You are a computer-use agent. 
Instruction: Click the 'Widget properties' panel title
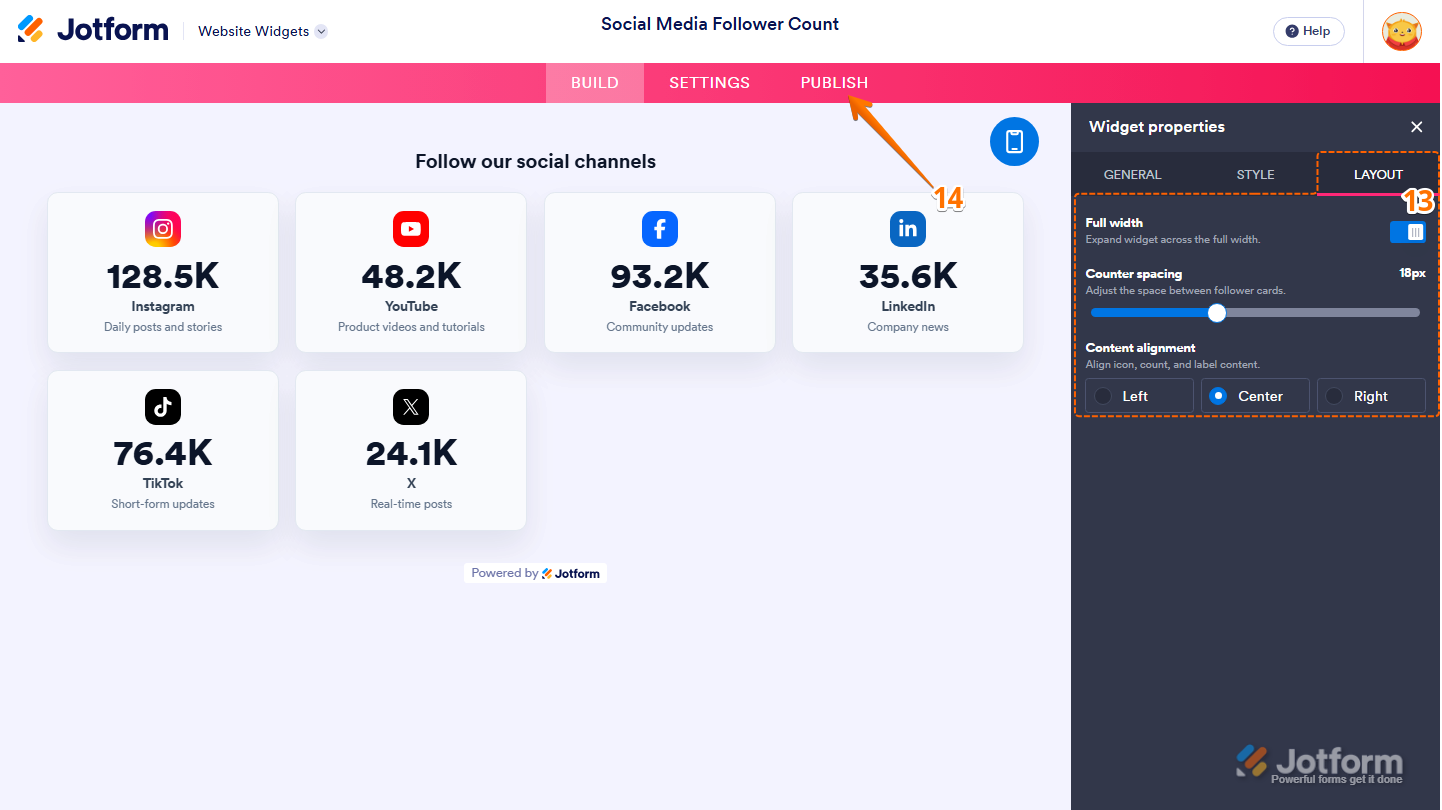tap(1157, 127)
